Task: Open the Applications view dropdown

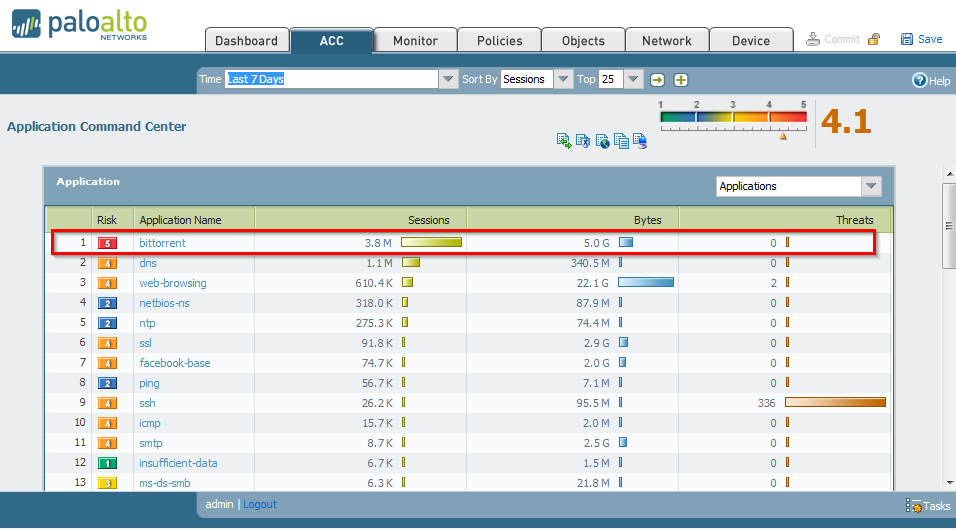Action: [x=871, y=186]
